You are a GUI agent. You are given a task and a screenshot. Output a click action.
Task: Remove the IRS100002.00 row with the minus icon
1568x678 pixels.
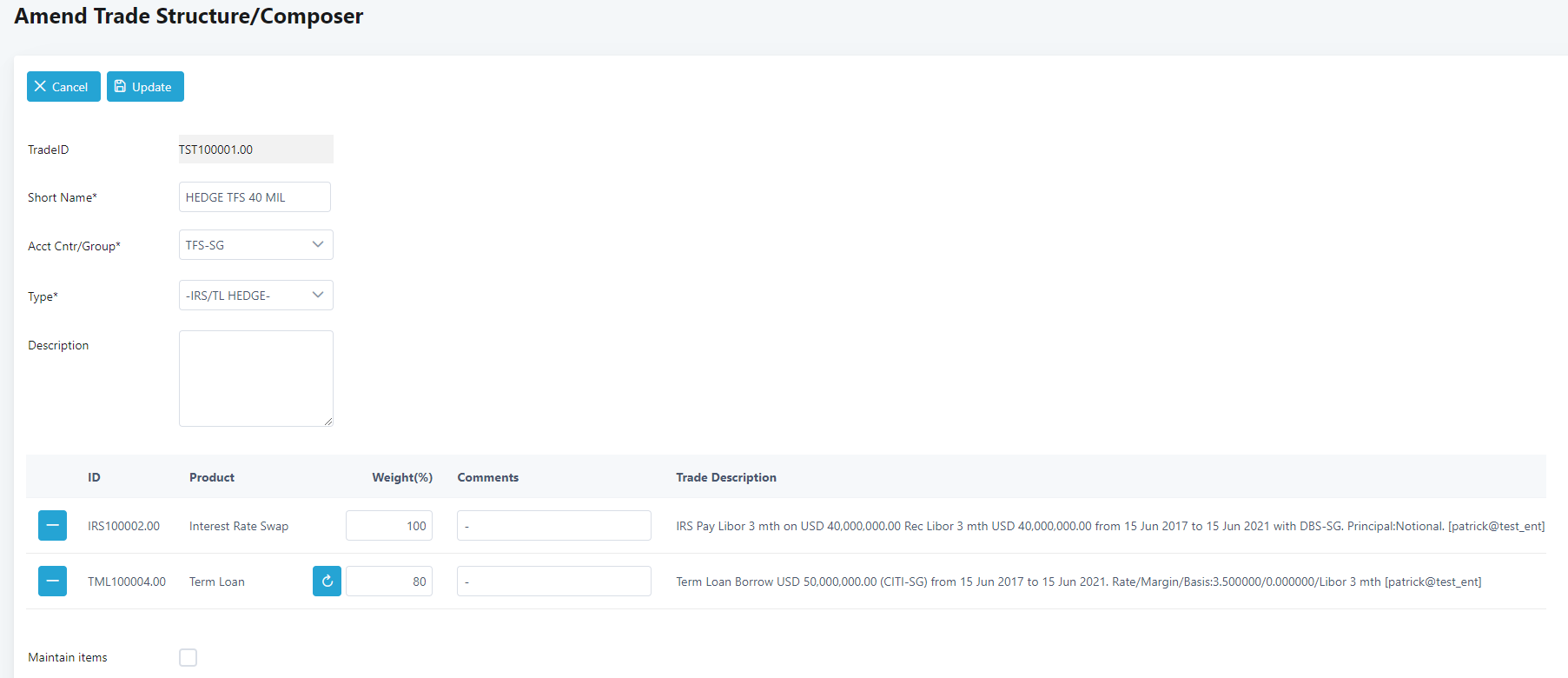[52, 526]
